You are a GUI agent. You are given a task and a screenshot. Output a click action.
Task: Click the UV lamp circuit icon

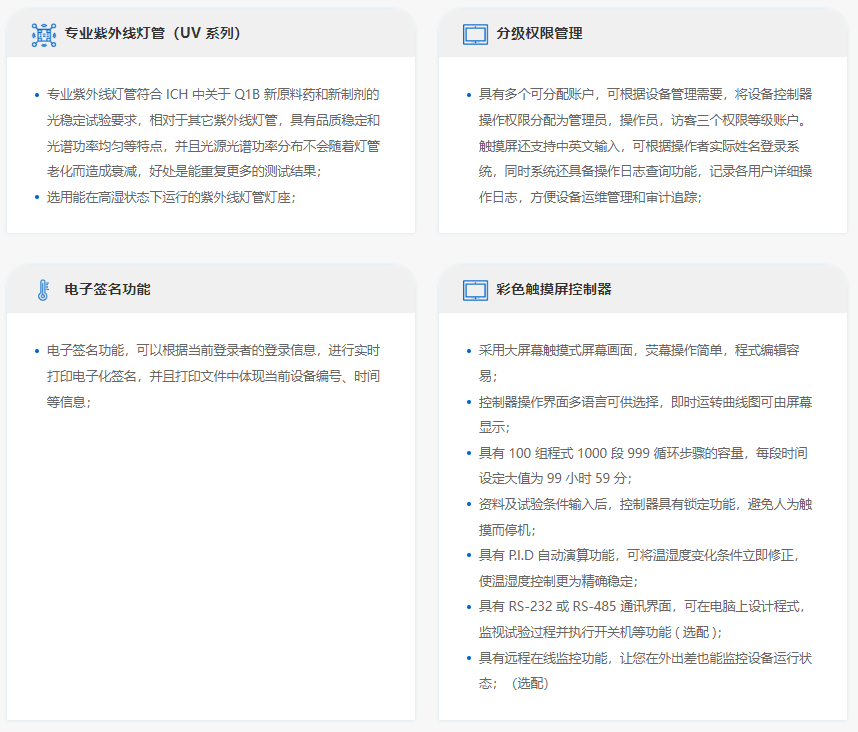point(44,34)
